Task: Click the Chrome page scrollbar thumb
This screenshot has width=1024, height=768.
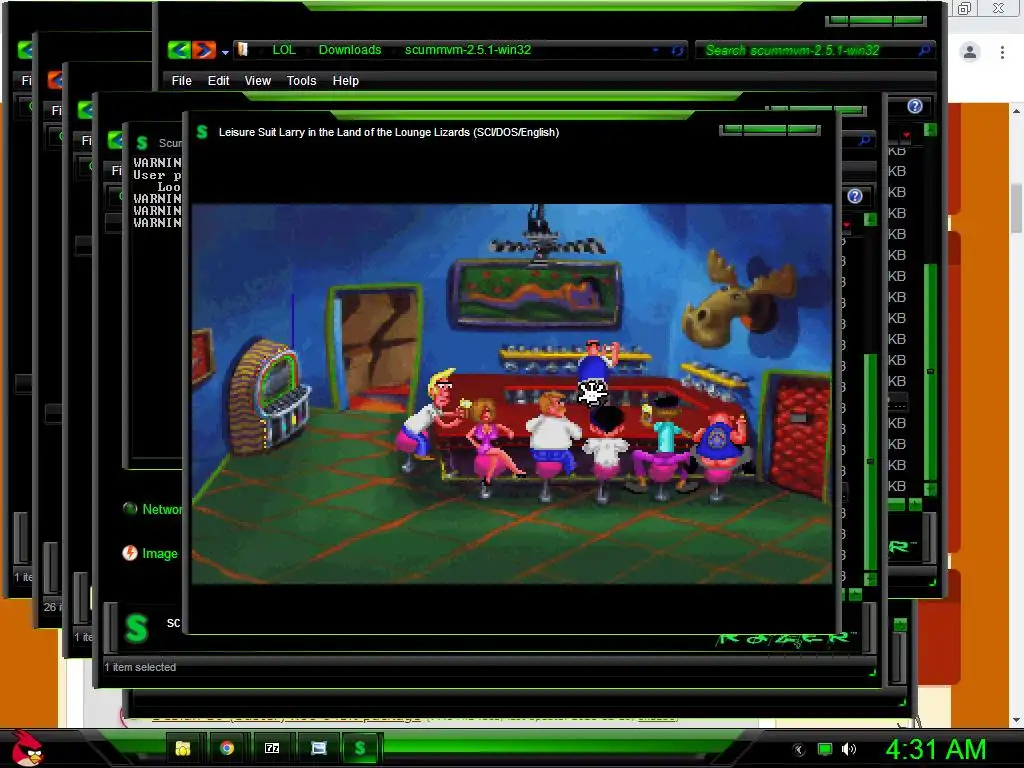Action: (1016, 208)
